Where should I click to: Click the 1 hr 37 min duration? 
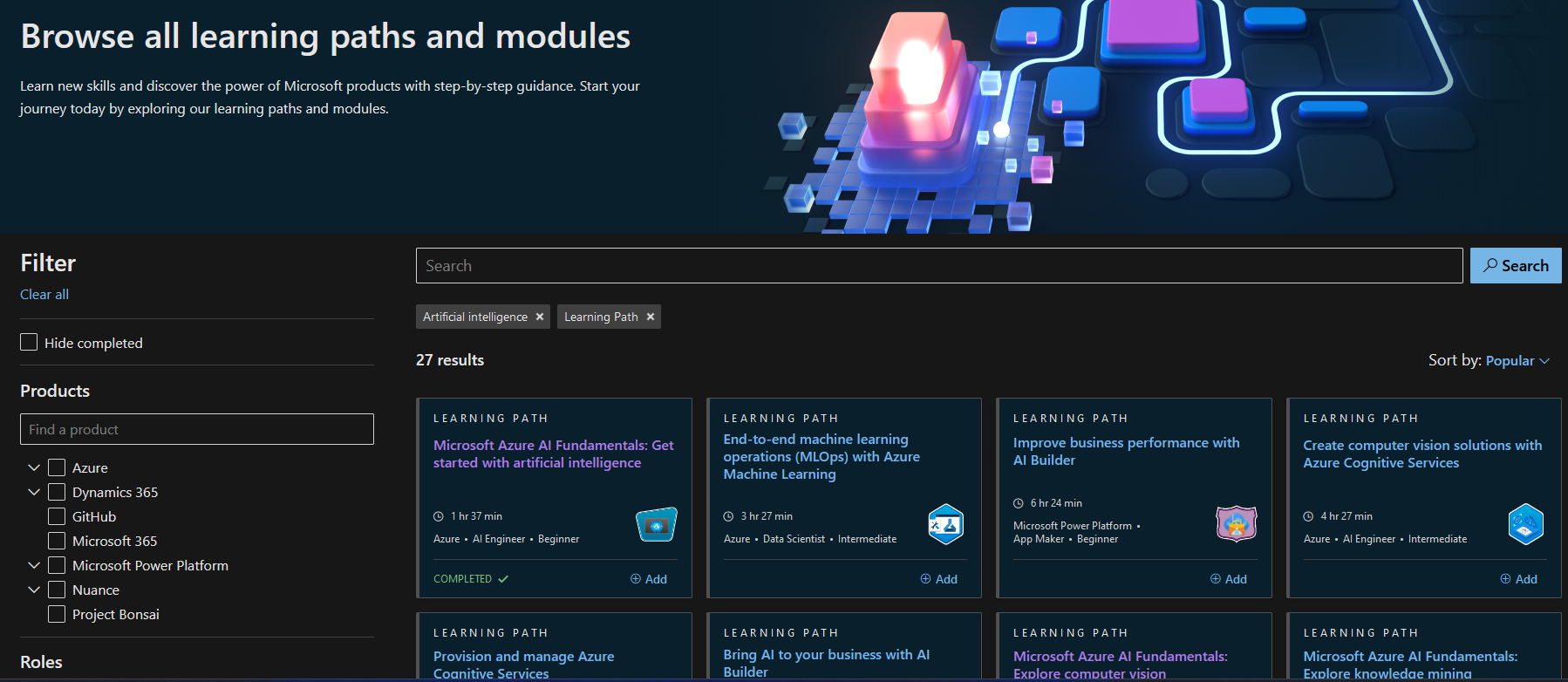pos(476,516)
